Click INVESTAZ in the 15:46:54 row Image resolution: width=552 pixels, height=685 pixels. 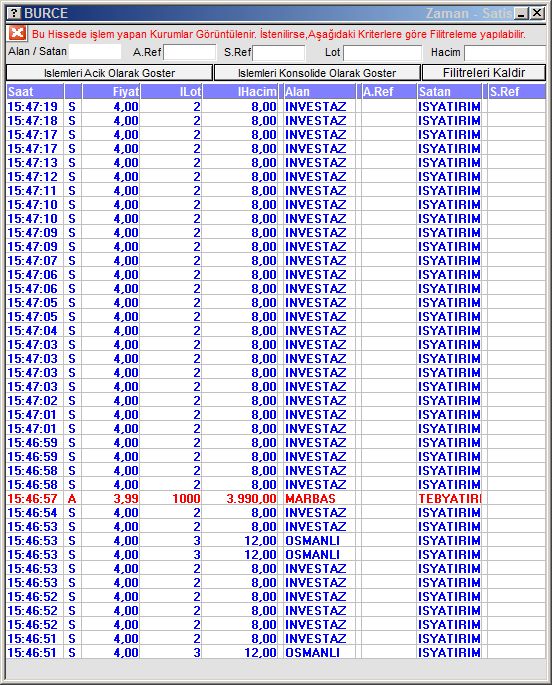point(315,512)
